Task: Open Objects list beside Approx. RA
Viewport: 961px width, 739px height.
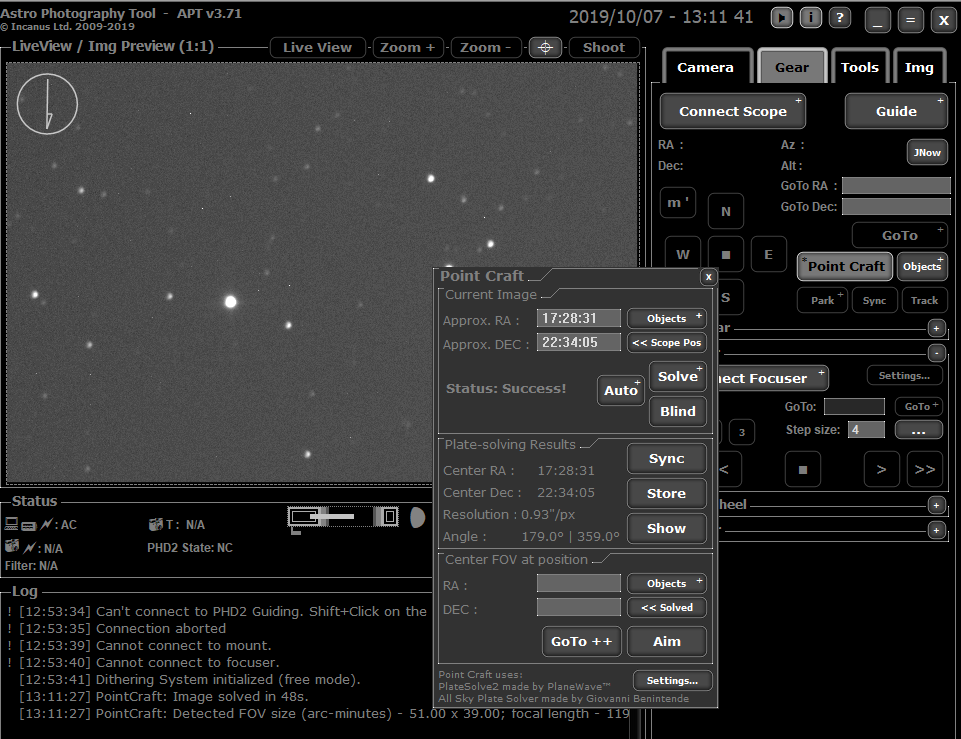Action: pyautogui.click(x=667, y=318)
